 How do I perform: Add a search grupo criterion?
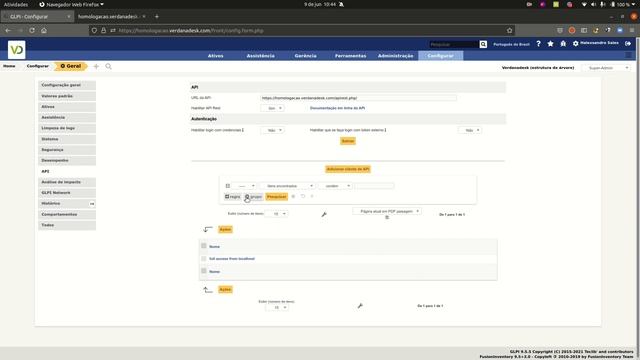pyautogui.click(x=253, y=197)
